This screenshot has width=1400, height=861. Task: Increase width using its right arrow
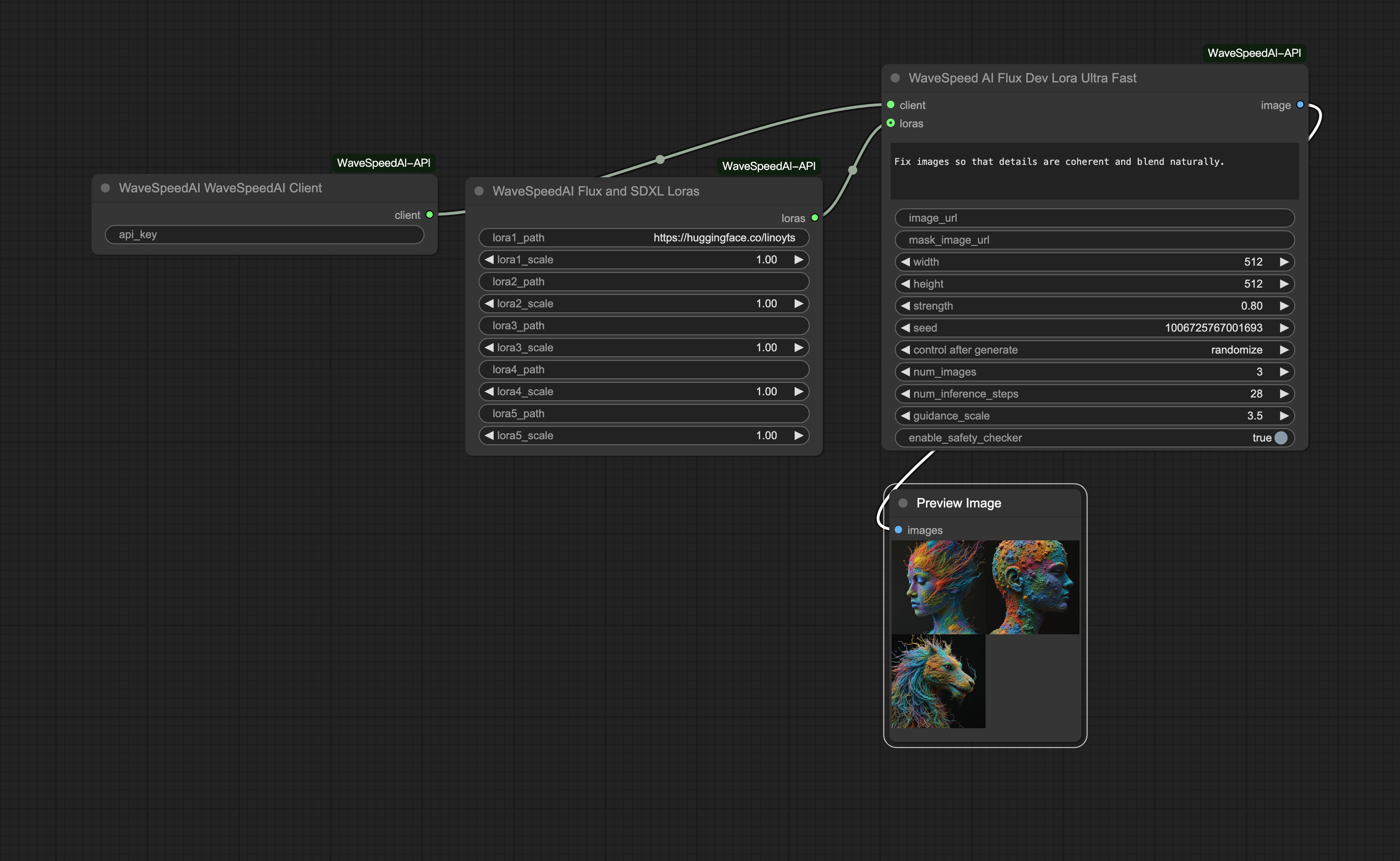point(1285,262)
